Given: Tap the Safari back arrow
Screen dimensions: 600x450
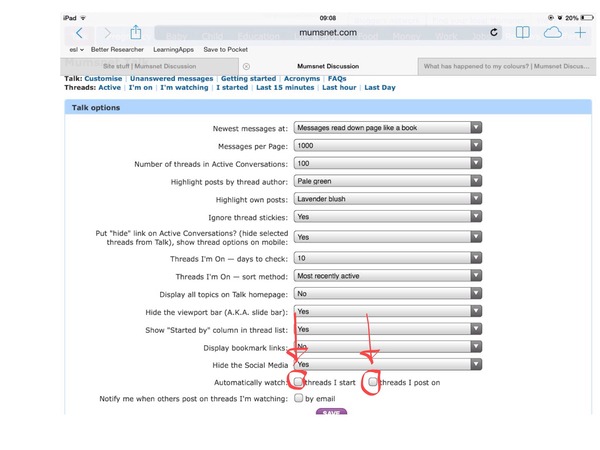Looking at the screenshot, I should pyautogui.click(x=79, y=33).
